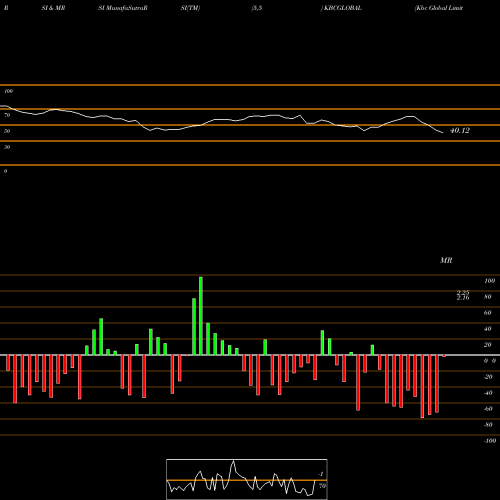
Task: Click the tallest green bar in the MR histogram
Action: 201,316
